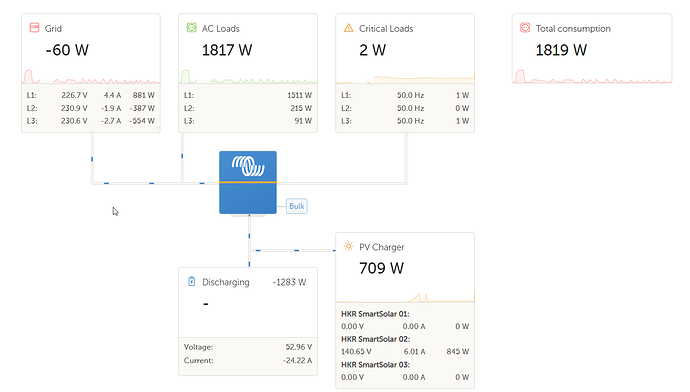Screen dimensions: 690x392
Task: Click the Bulk state badge
Action: point(297,206)
